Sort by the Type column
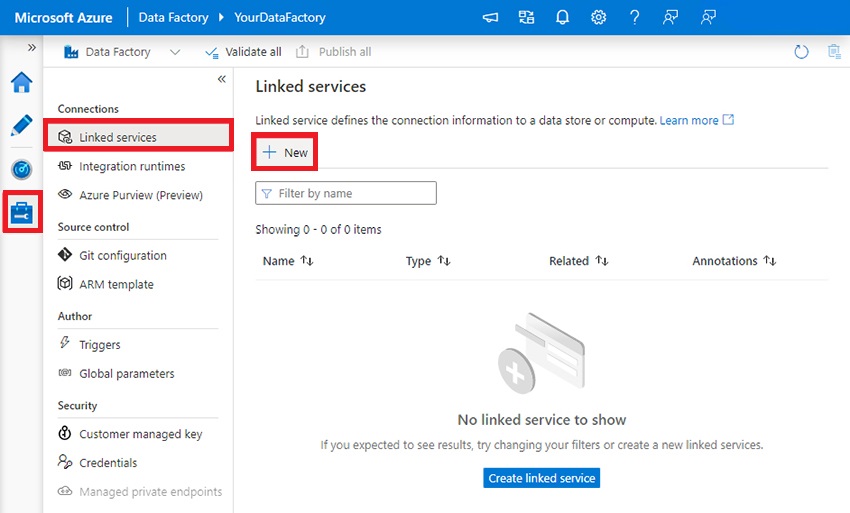This screenshot has height=513, width=850. [428, 261]
